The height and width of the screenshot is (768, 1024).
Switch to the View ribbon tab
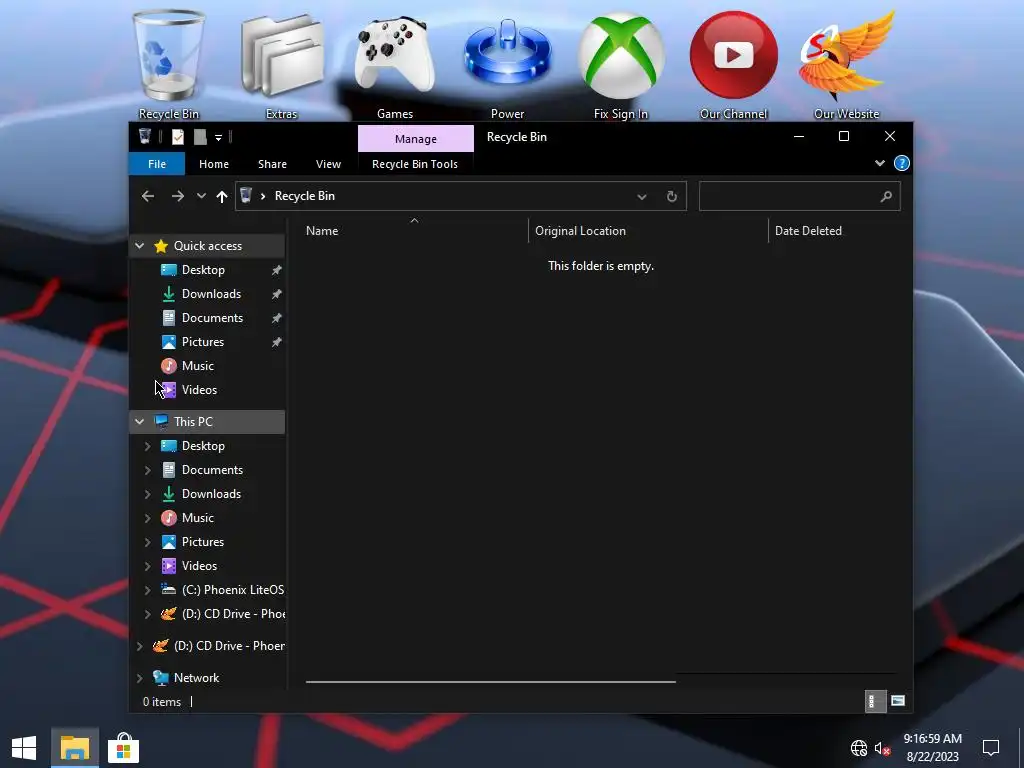328,164
